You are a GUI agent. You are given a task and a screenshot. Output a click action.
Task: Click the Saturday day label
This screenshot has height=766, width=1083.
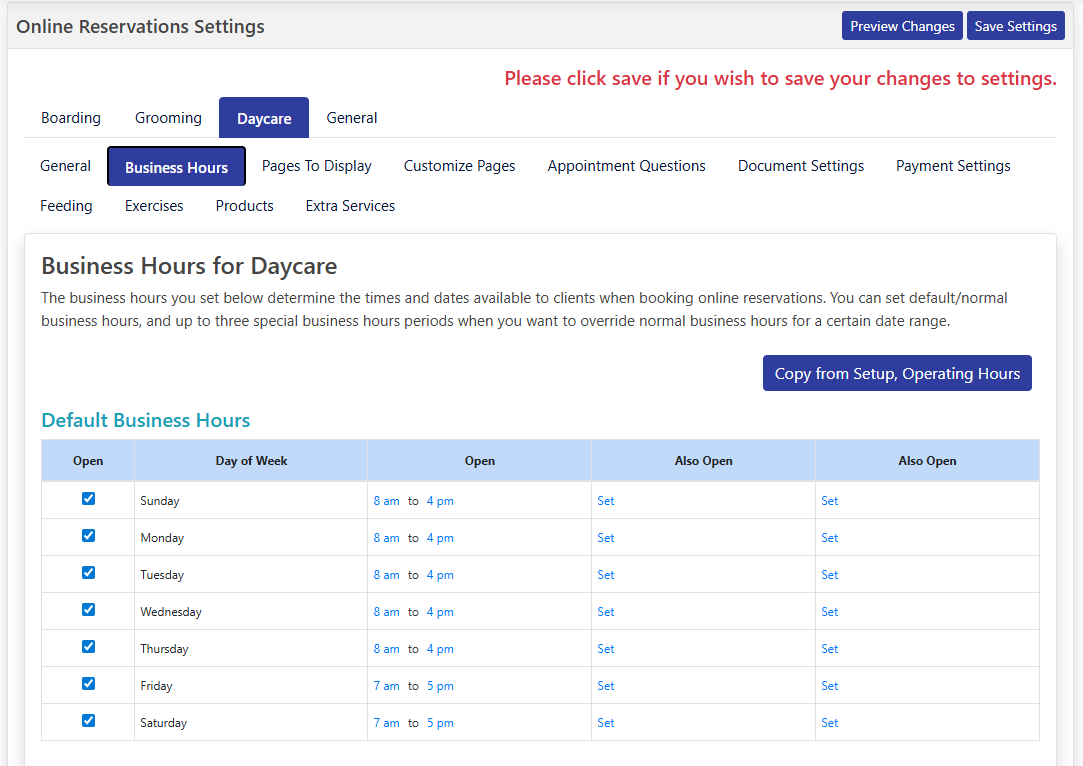tap(164, 723)
